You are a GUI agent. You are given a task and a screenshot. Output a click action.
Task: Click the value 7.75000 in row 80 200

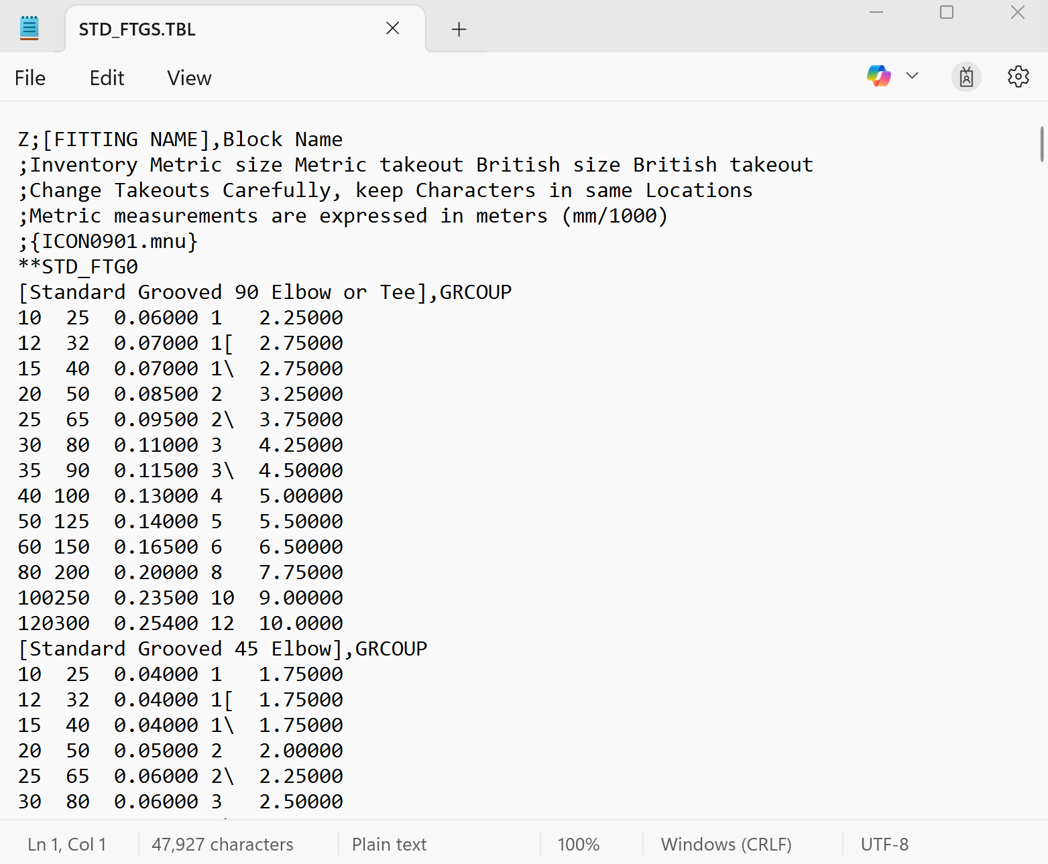301,572
